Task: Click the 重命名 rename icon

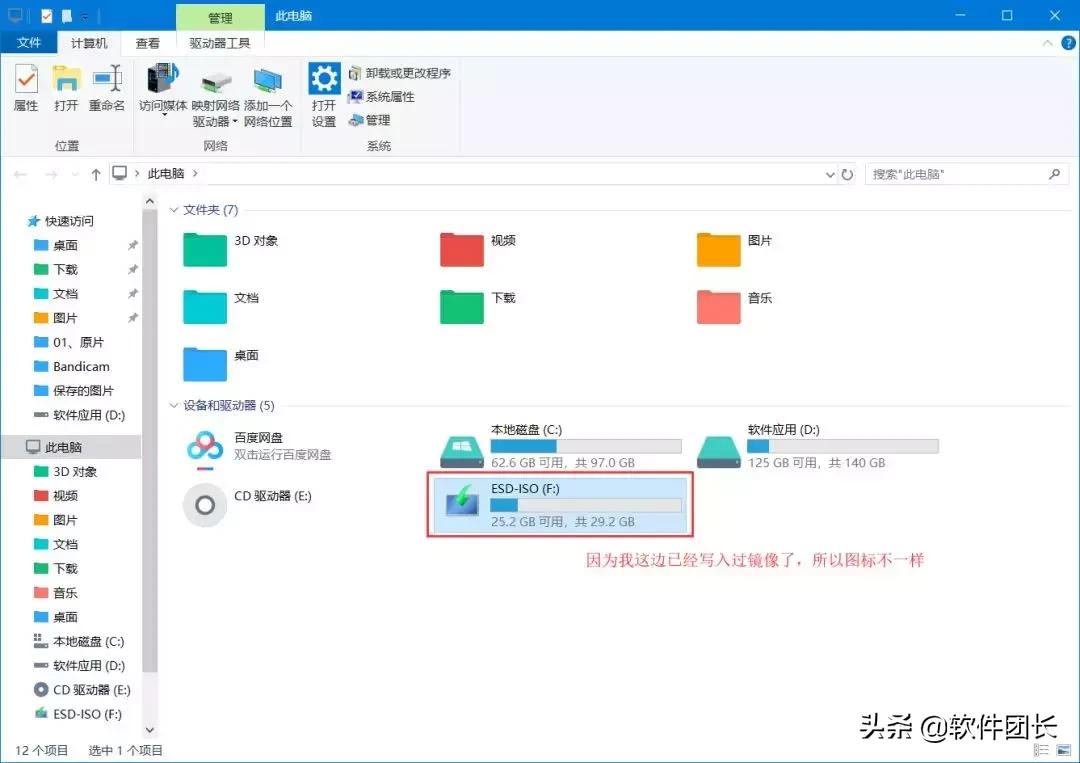Action: 106,88
